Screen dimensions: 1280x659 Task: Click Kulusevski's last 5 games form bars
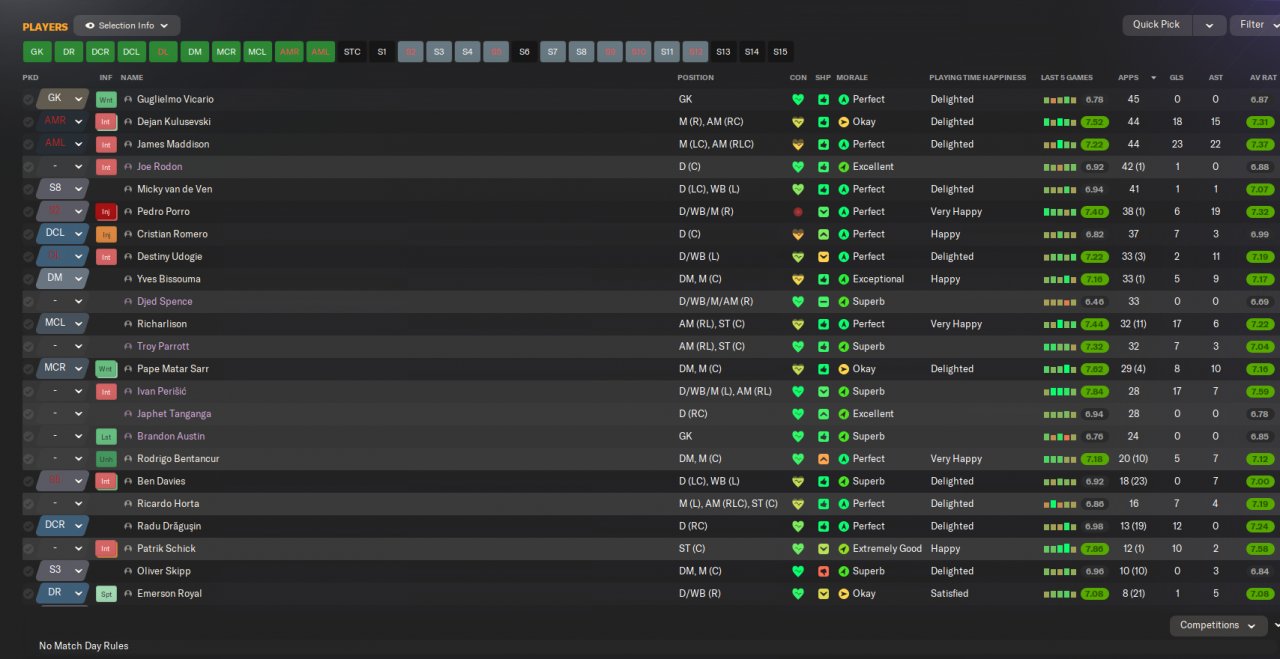point(1059,122)
